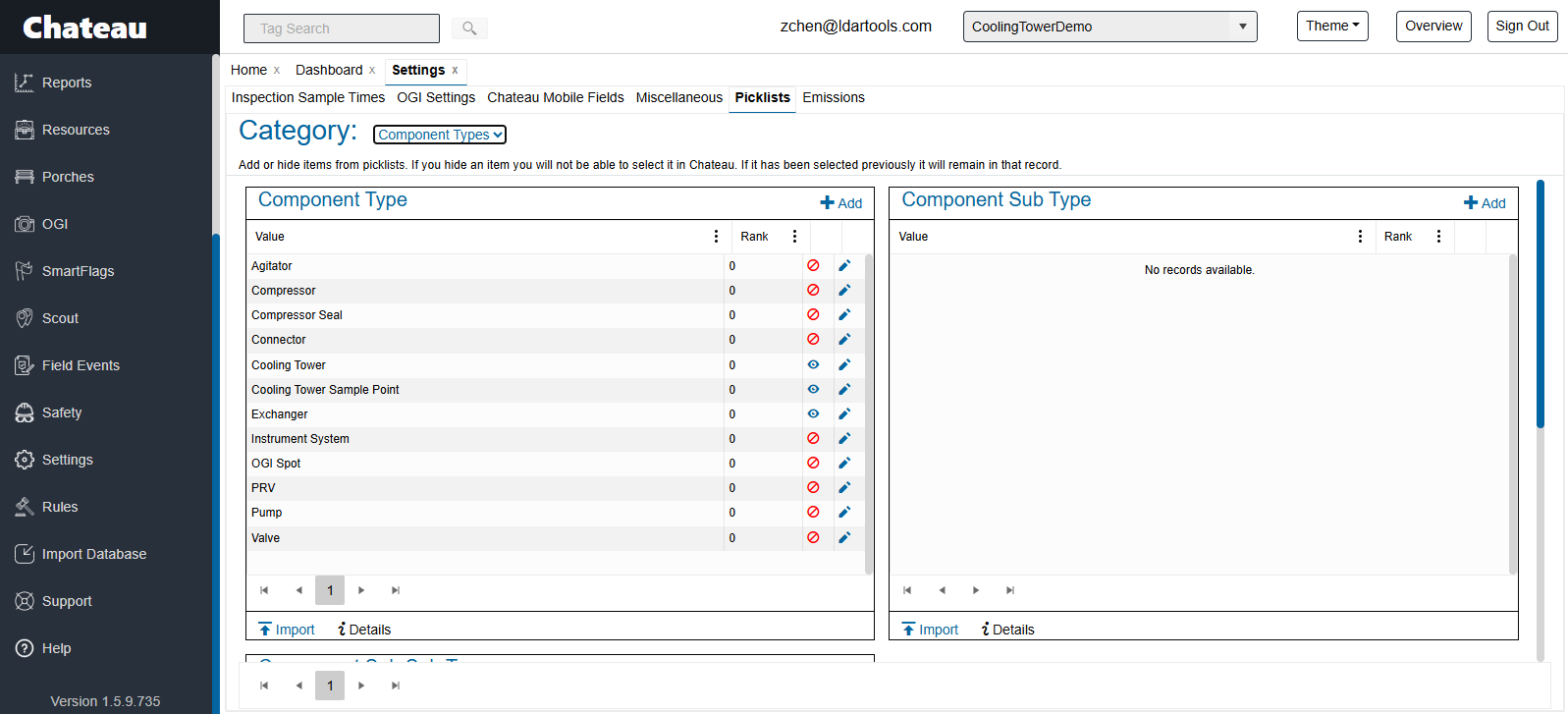Toggle visibility of Exchanger
The image size is (1568, 714).
pyautogui.click(x=813, y=413)
